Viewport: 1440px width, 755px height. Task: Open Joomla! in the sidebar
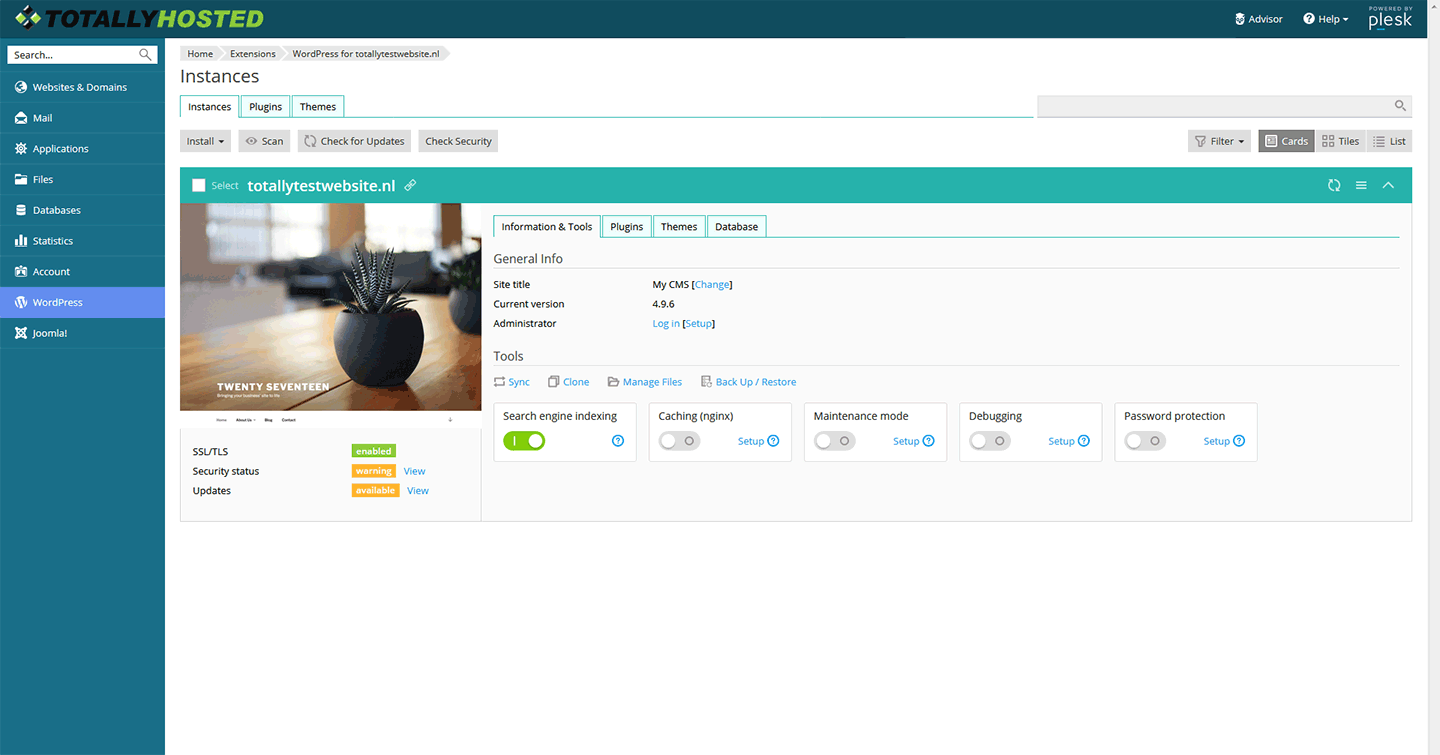49,333
